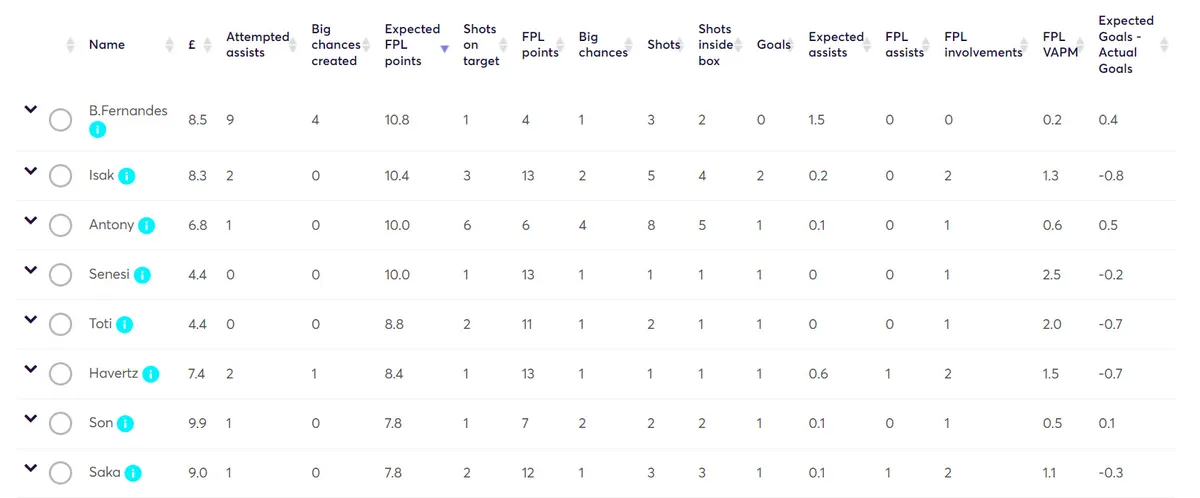Open Senesi's info icon
Image resolution: width=1200 pixels, height=498 pixels.
pos(142,275)
